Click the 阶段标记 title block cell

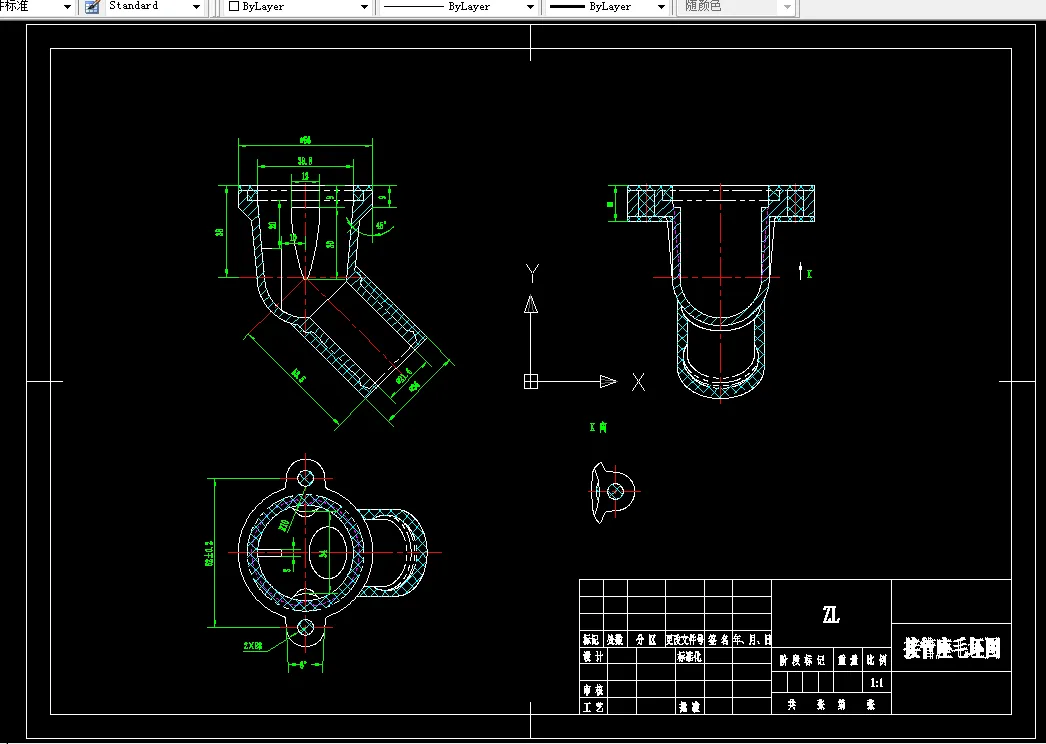(803, 661)
